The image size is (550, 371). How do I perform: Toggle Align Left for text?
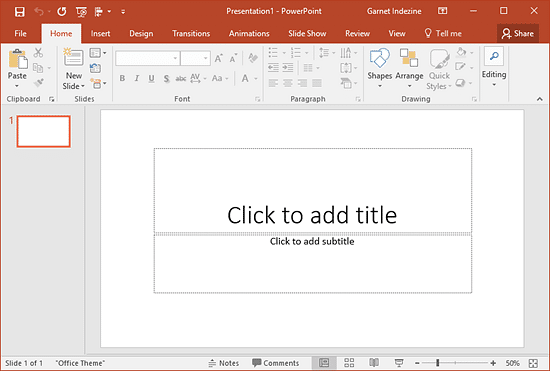273,83
